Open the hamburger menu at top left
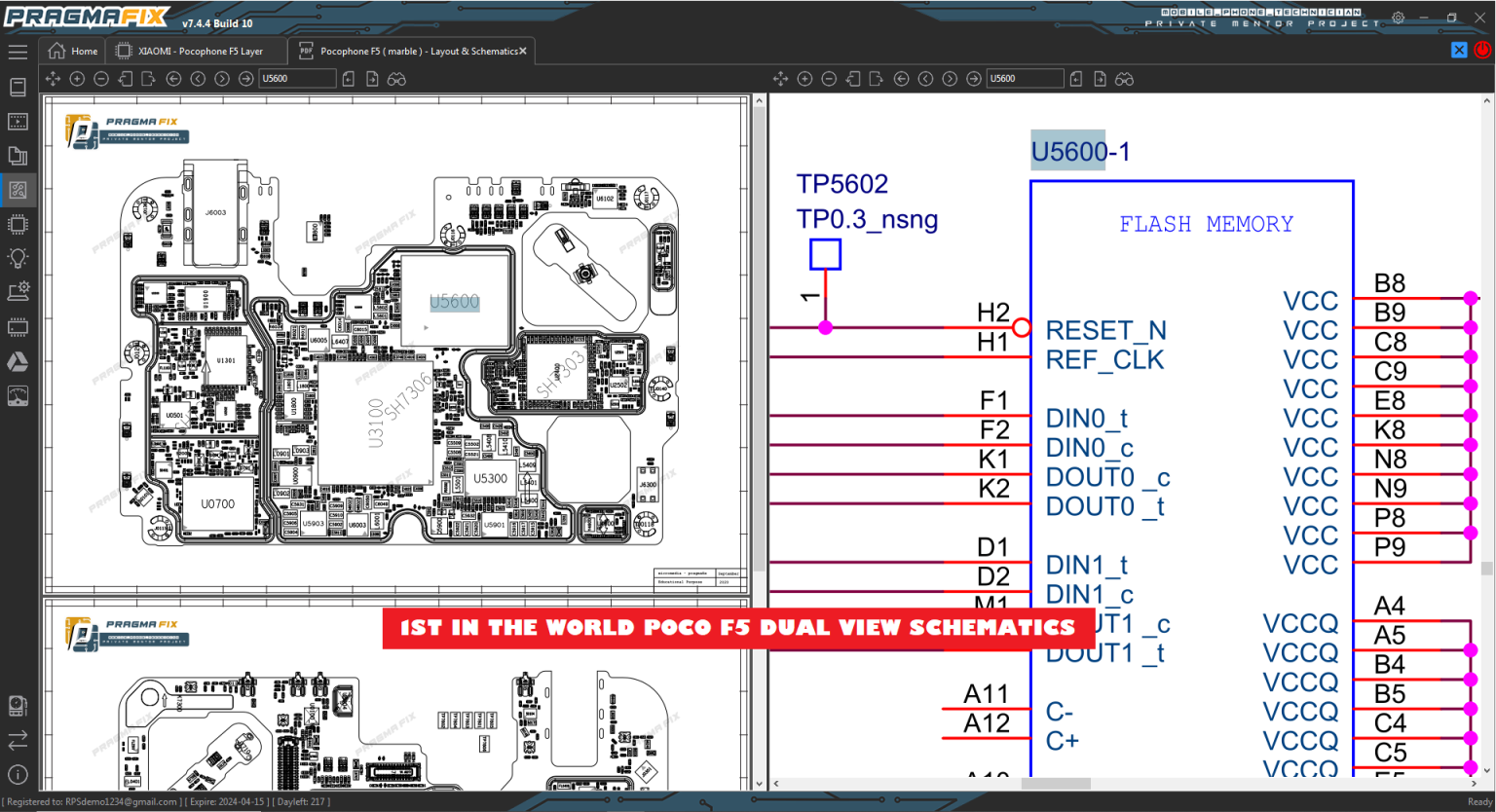Screen dimensions: 1496x812 click(x=18, y=52)
